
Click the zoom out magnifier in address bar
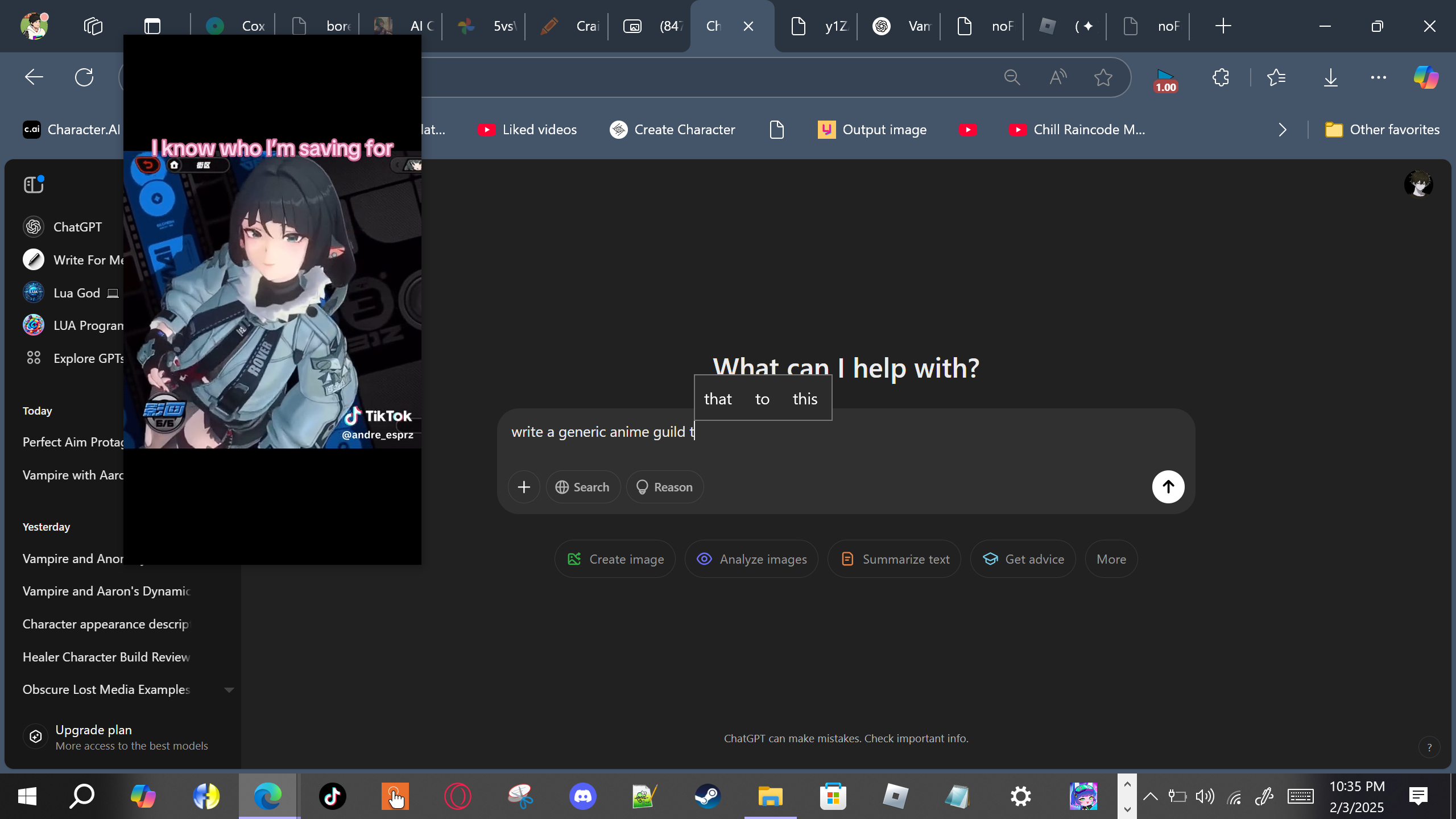coord(1012,77)
